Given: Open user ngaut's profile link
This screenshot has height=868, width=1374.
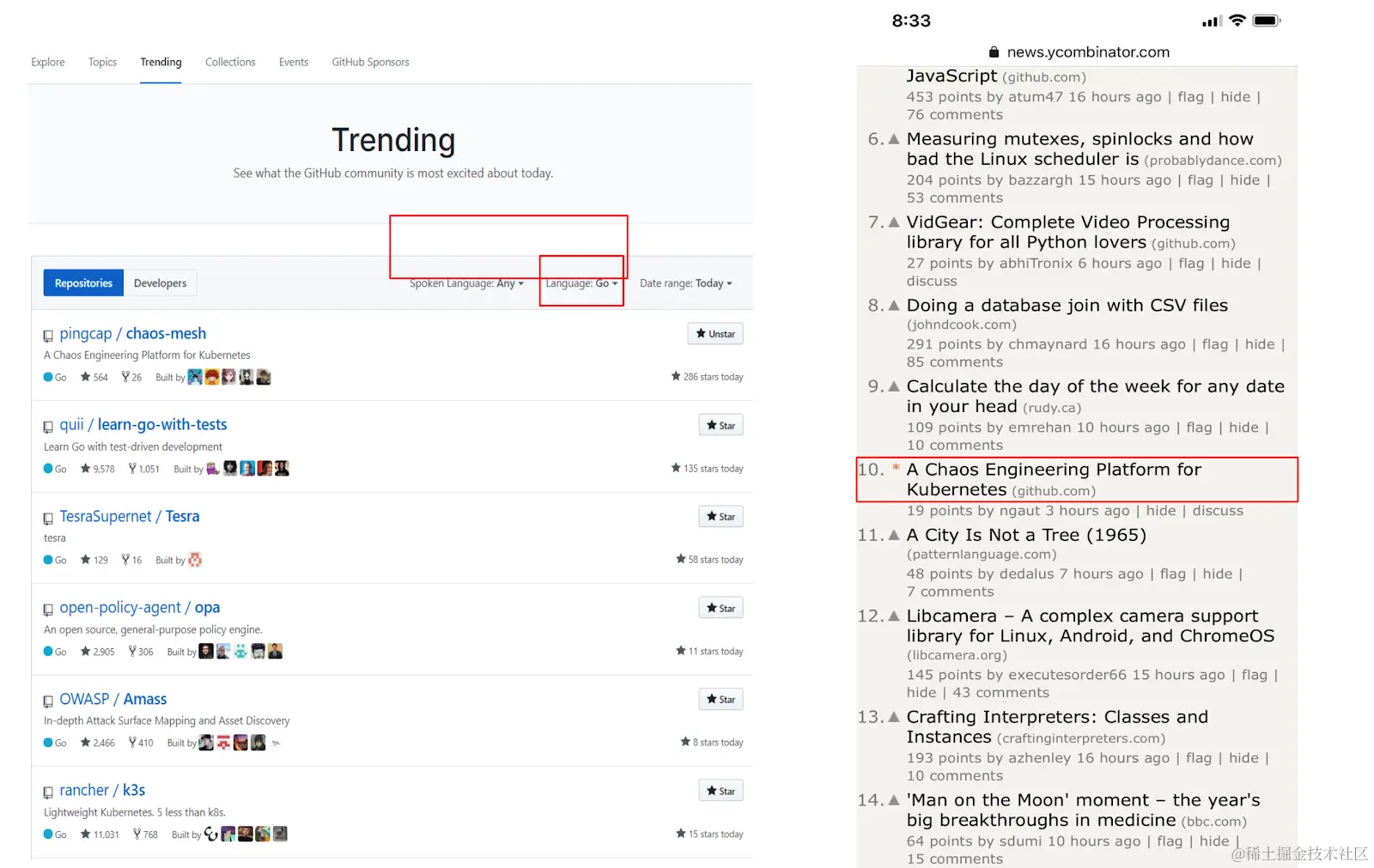Looking at the screenshot, I should click(1019, 511).
